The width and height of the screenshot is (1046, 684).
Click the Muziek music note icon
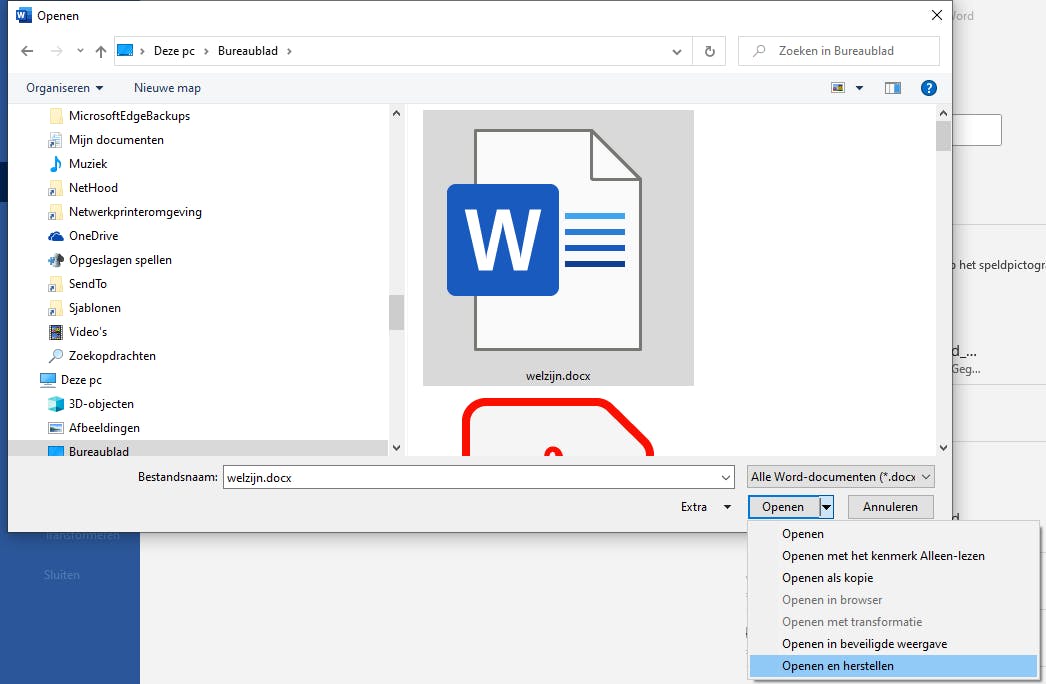click(x=56, y=164)
